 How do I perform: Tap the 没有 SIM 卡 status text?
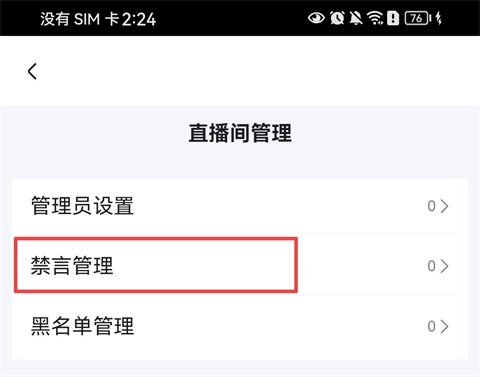click(x=80, y=19)
